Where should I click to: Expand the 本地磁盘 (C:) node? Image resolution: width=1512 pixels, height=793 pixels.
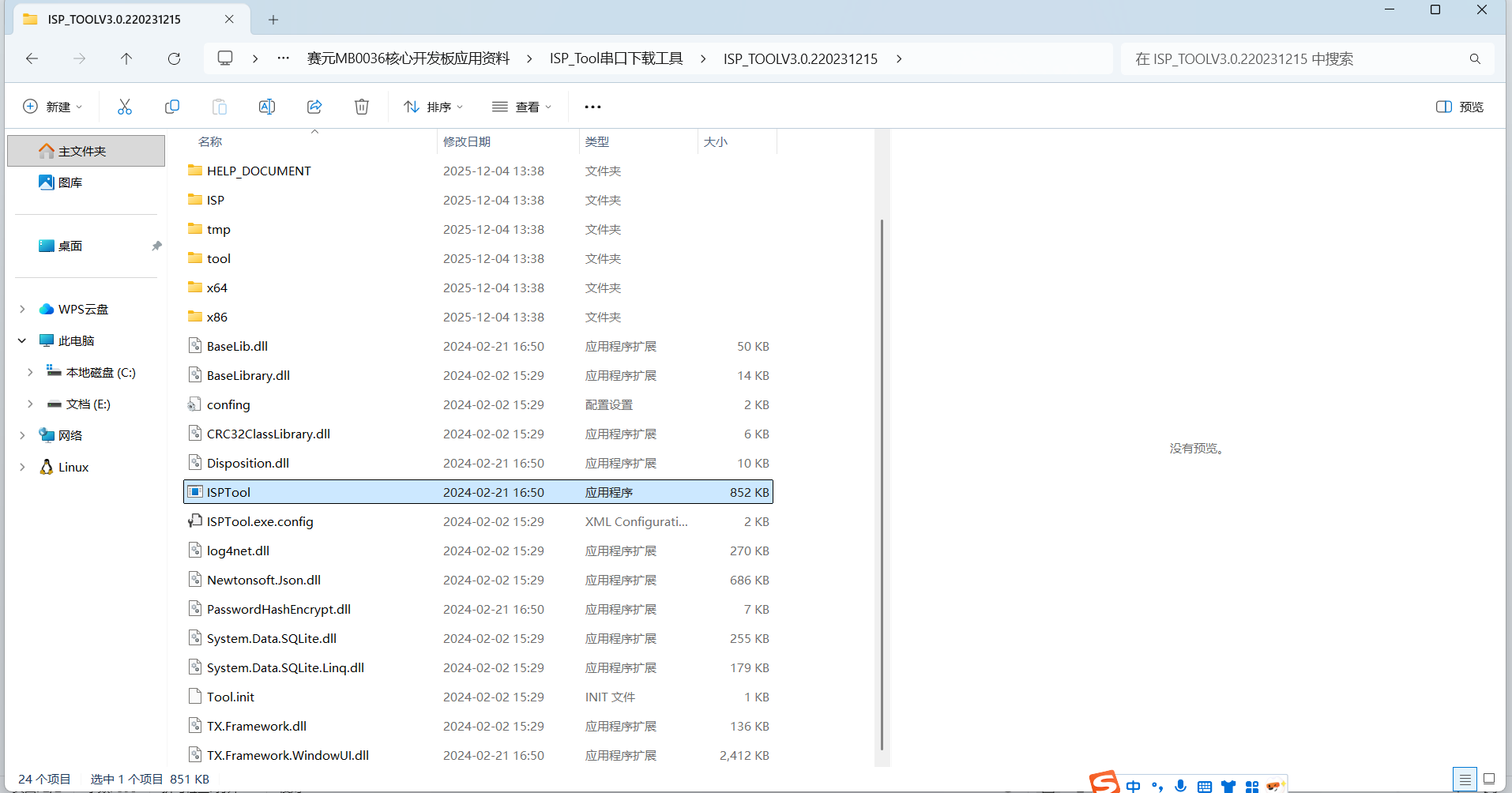tap(30, 372)
